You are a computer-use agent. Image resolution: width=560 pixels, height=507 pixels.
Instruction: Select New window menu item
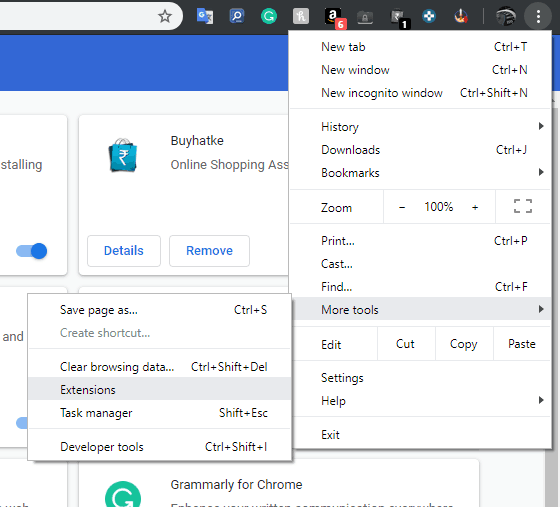[421, 70]
